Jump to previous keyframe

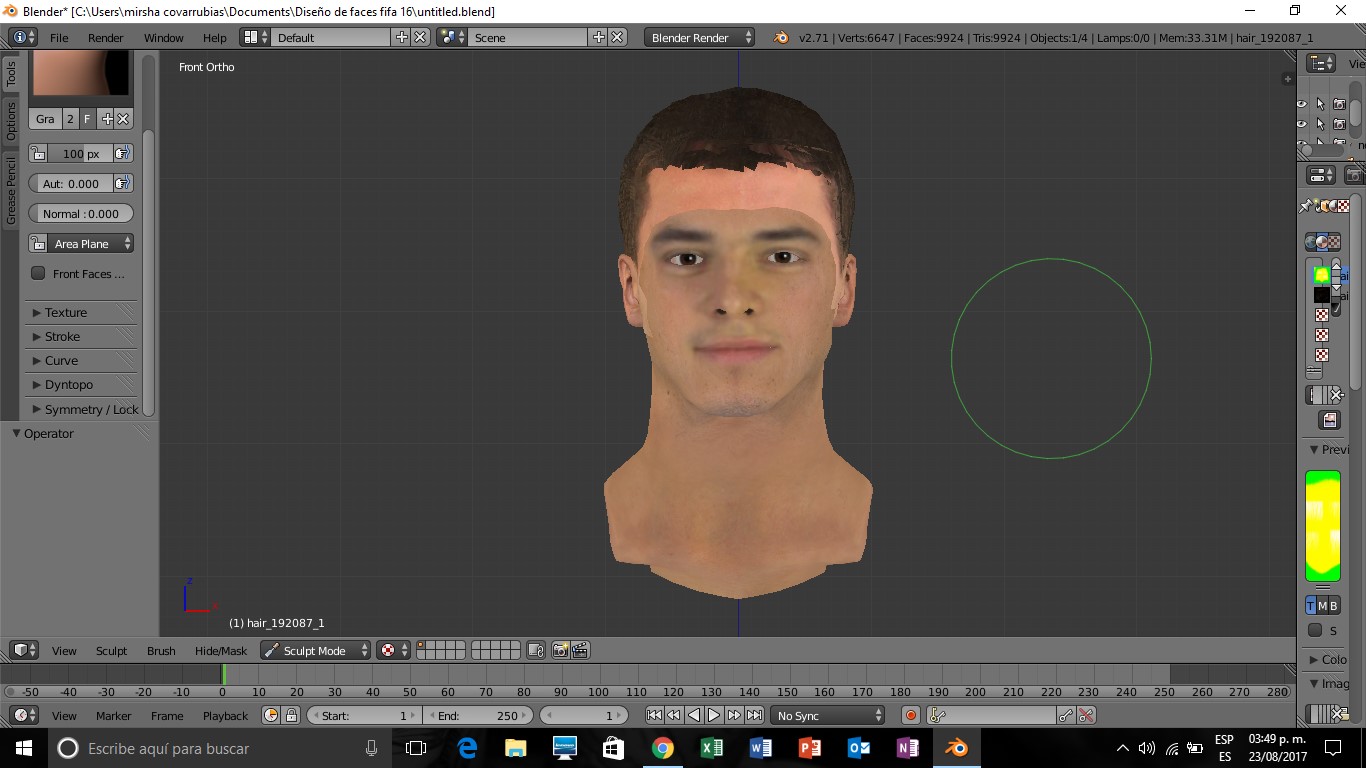[x=674, y=715]
